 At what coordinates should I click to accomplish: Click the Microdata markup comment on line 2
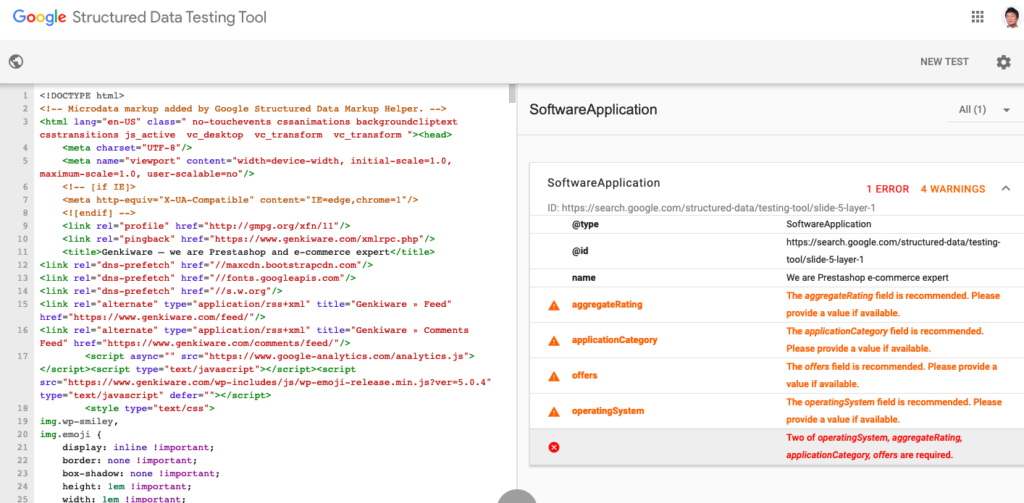tap(243, 108)
